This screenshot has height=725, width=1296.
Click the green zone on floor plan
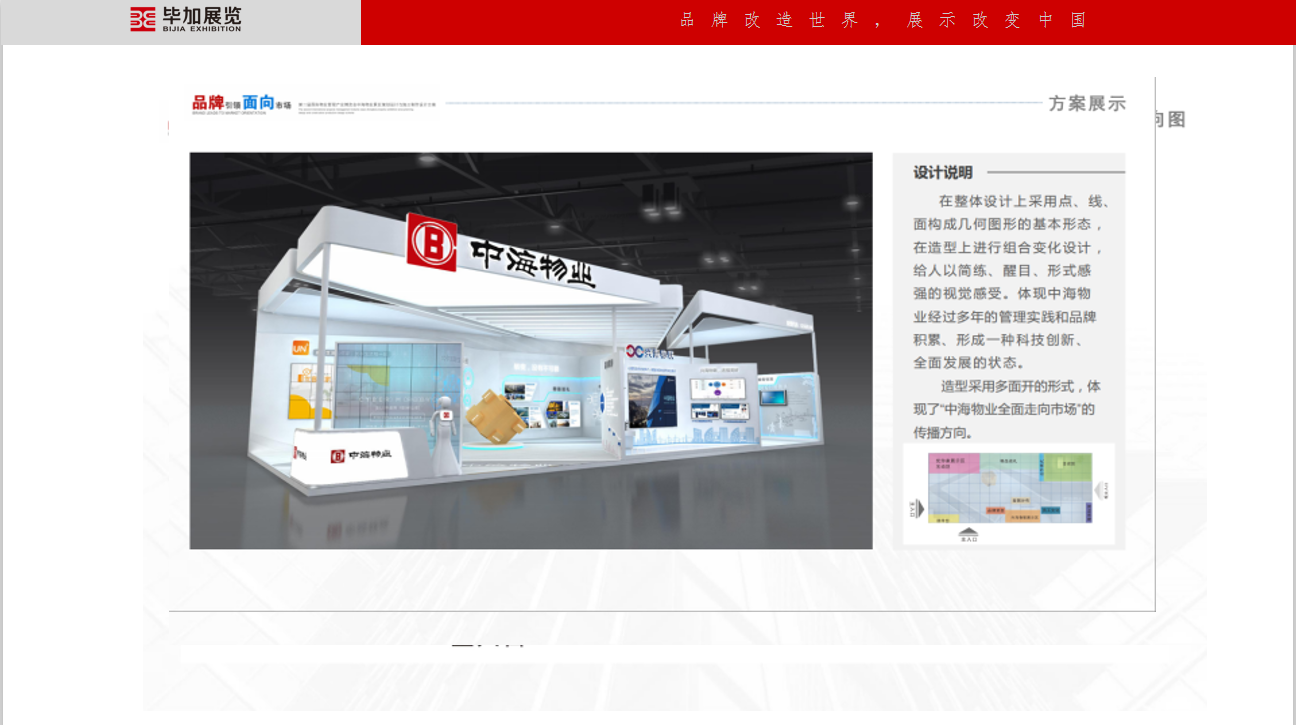[1066, 465]
